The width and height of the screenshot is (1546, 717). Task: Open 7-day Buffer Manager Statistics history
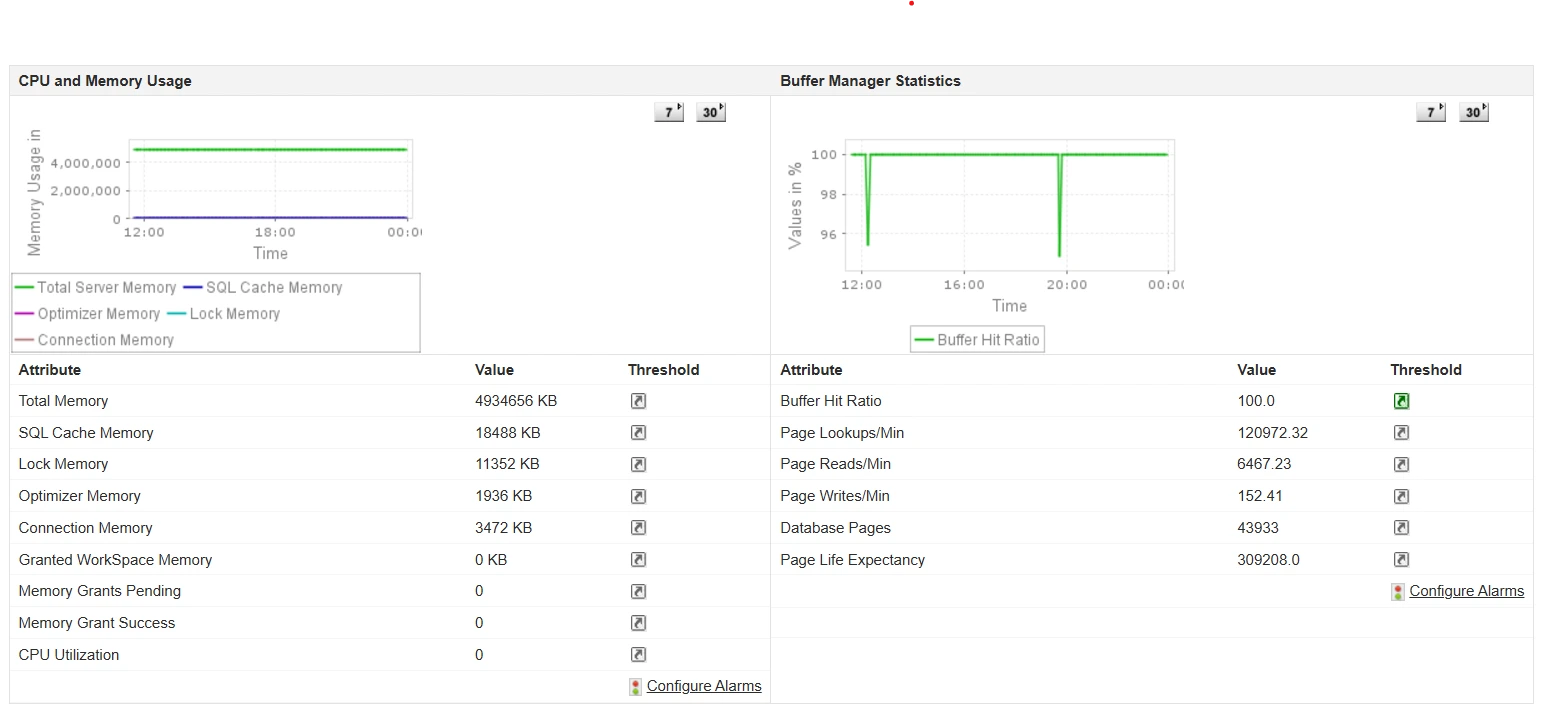pos(1431,112)
